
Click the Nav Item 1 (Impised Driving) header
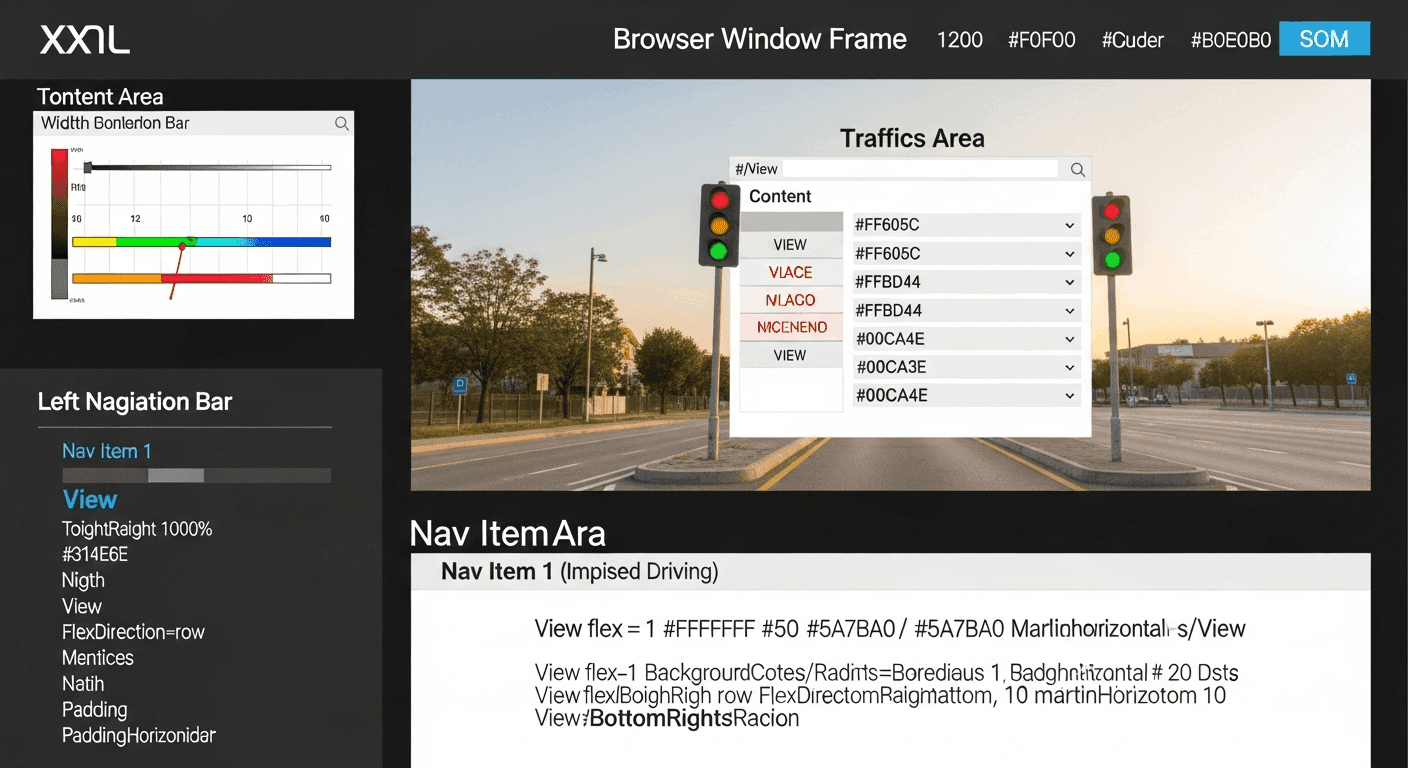pyautogui.click(x=580, y=572)
